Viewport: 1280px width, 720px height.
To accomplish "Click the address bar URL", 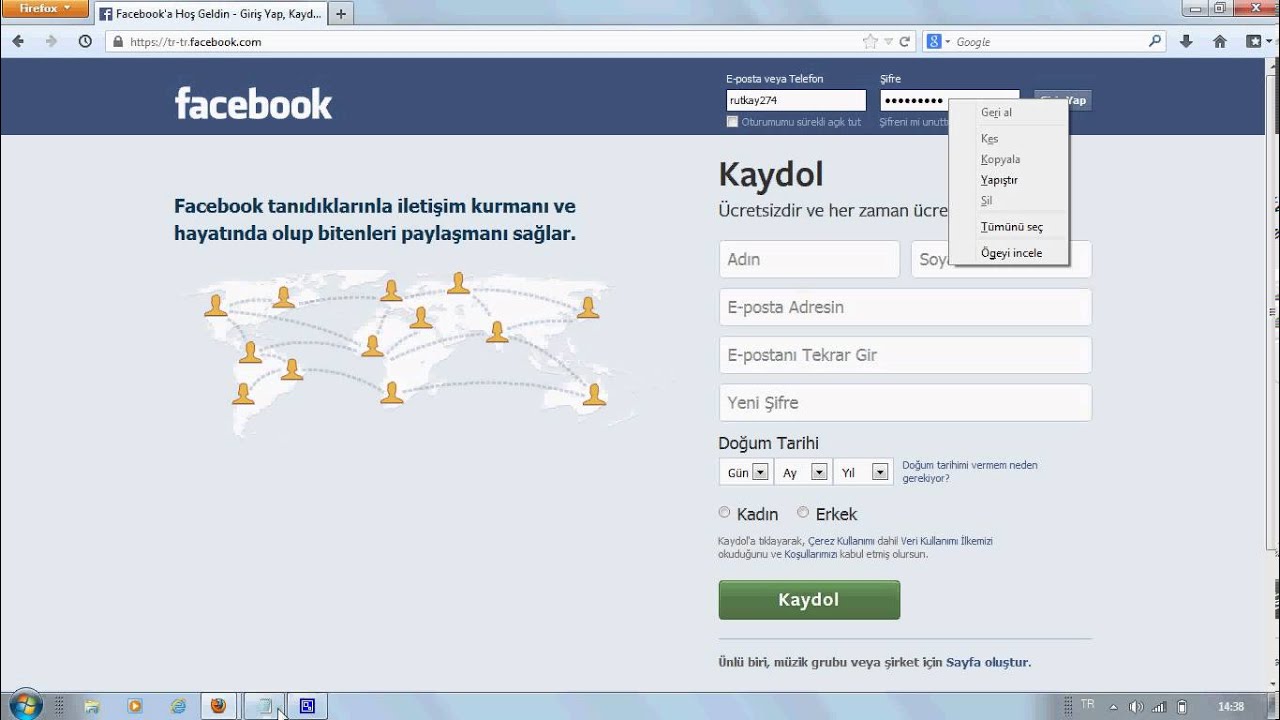I will coord(196,42).
